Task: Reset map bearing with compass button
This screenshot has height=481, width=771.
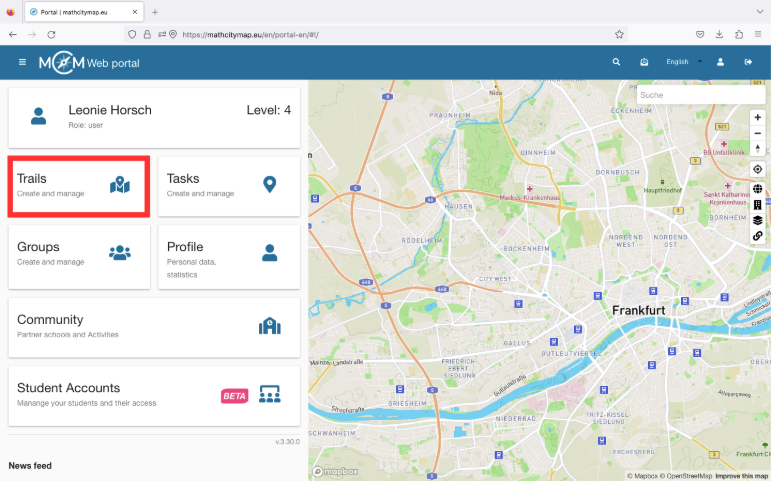Action: (757, 148)
